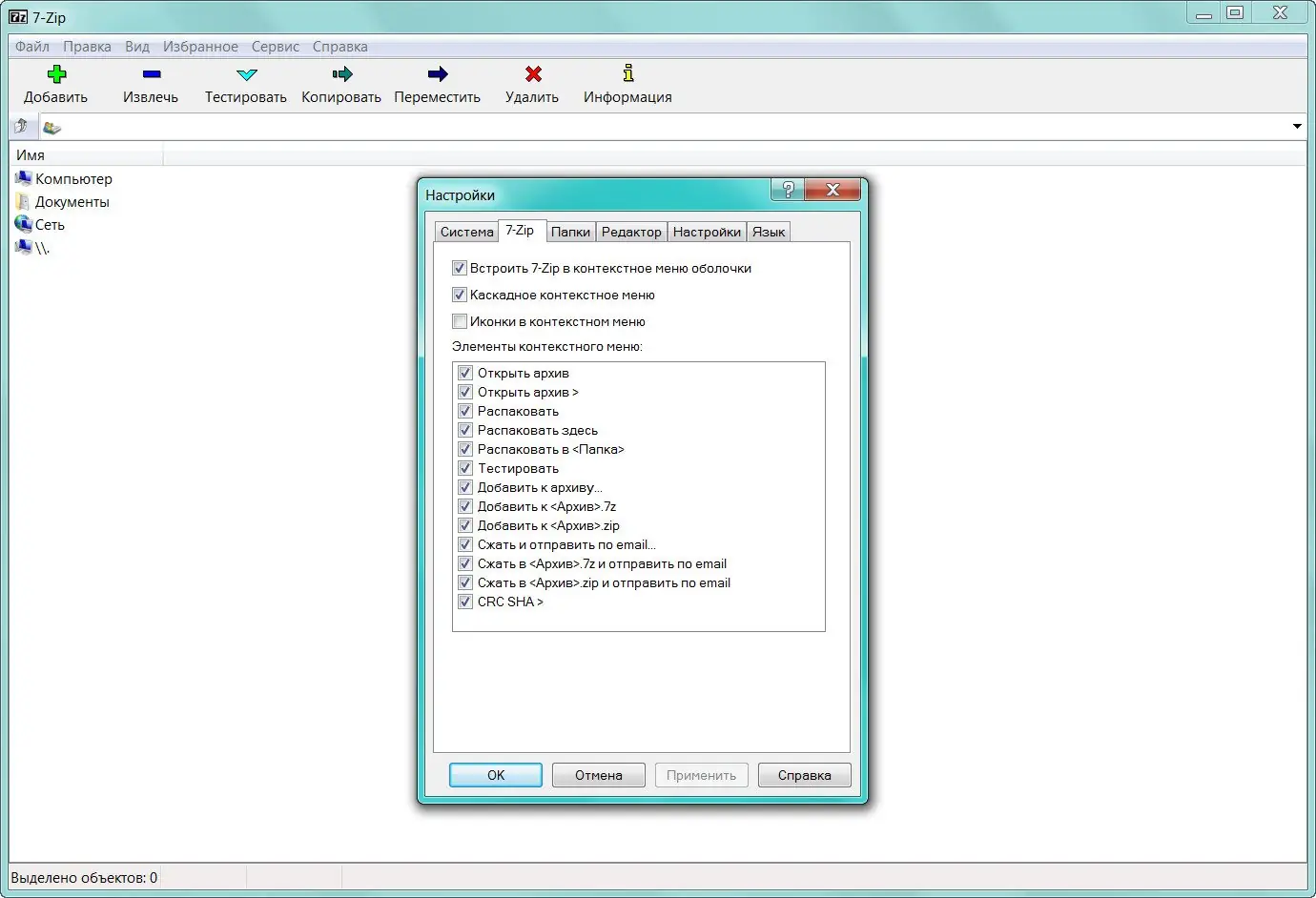Click the Имя column header

pos(86,154)
